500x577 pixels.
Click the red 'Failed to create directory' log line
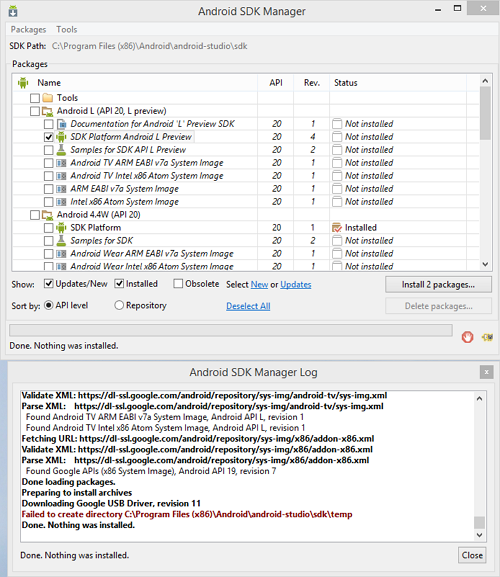[x=187, y=514]
